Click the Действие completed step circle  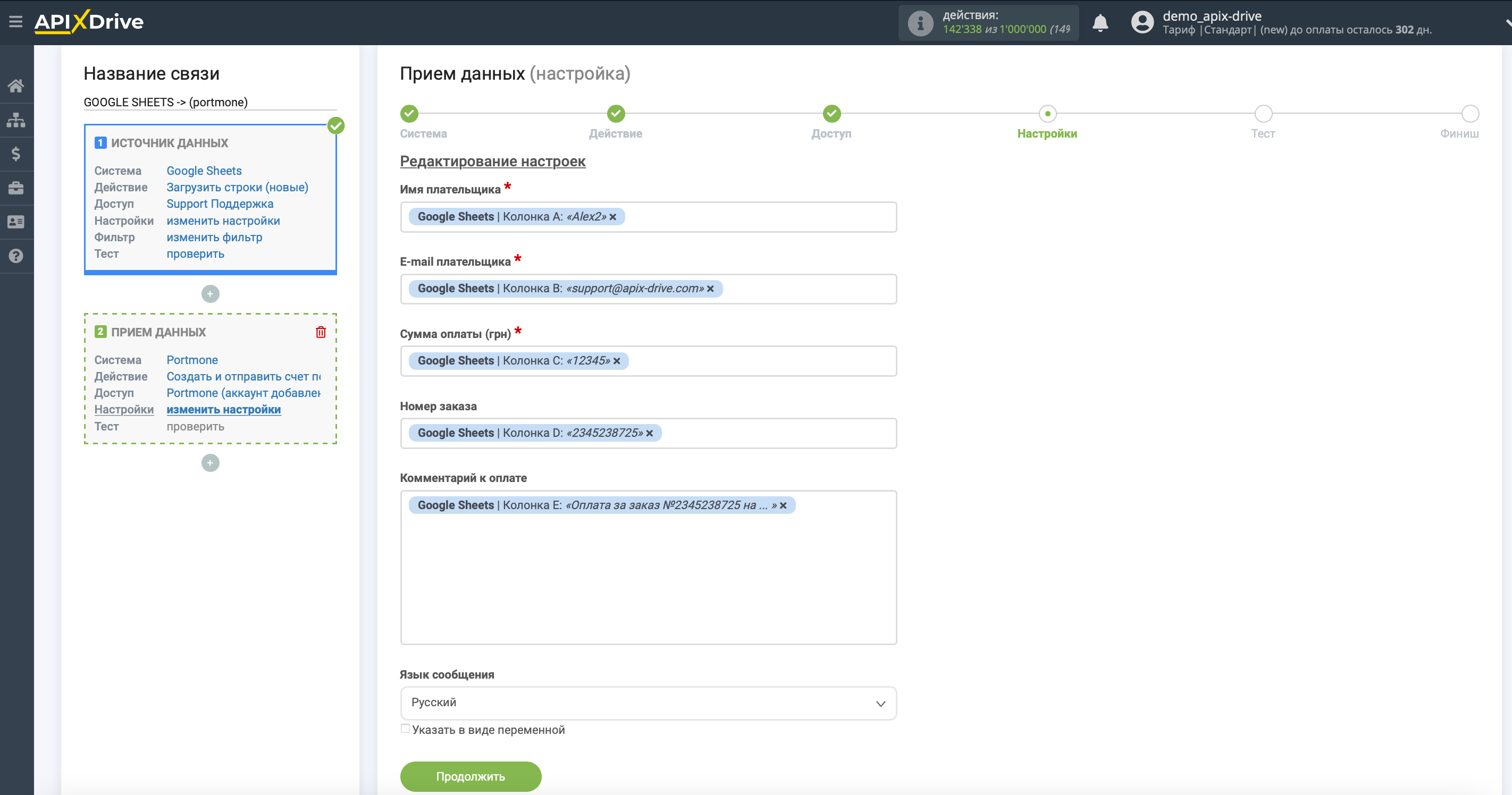tap(616, 113)
